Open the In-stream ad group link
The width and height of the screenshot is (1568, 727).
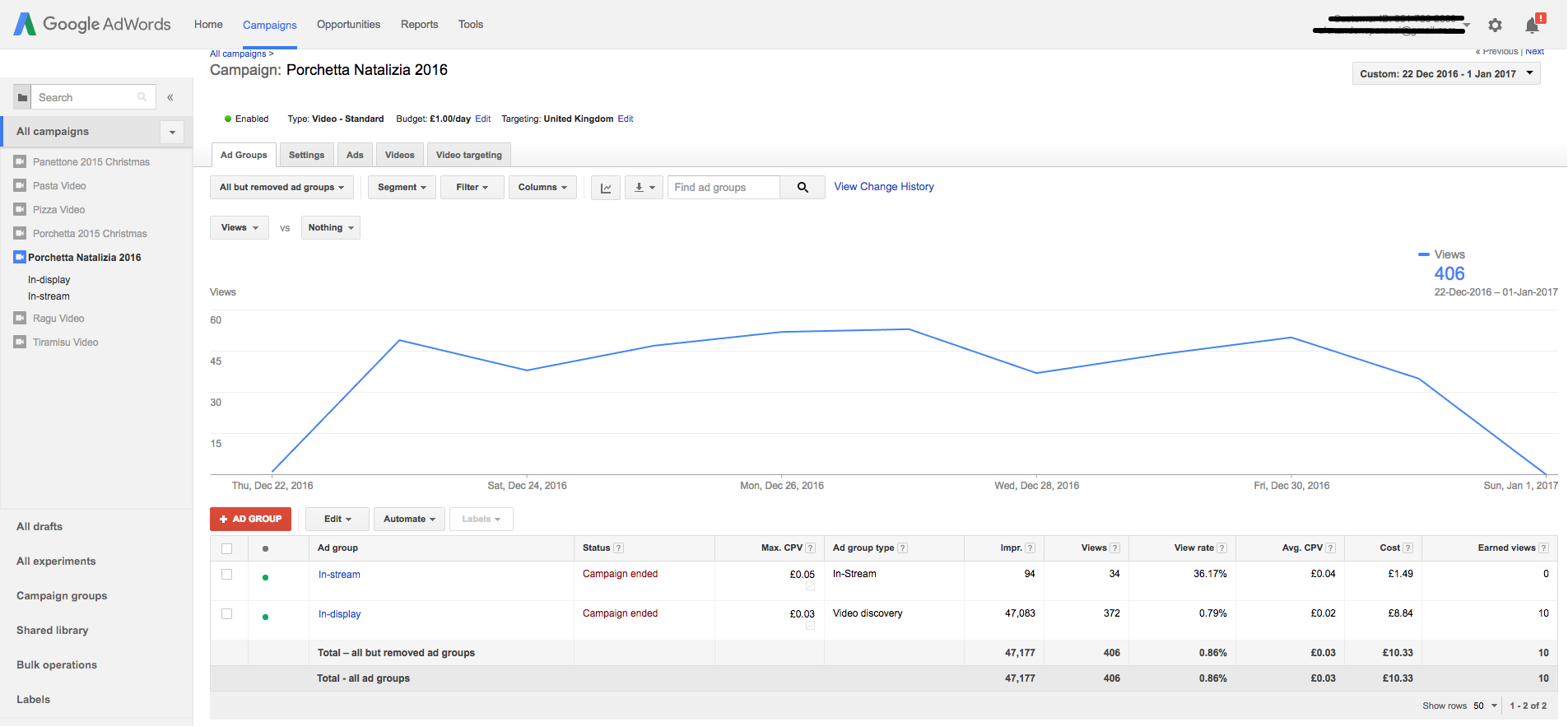339,575
